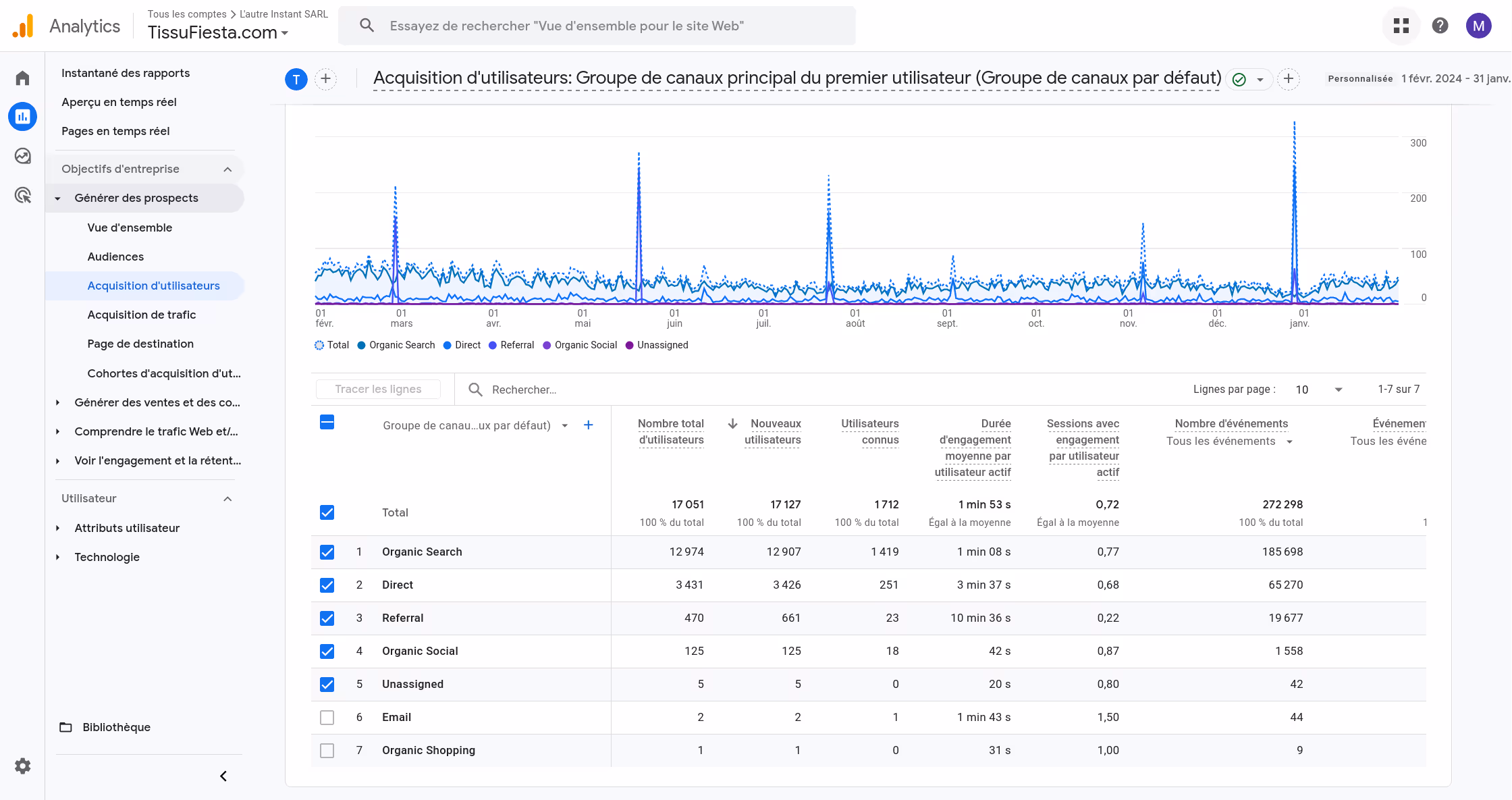Open Acquisition de trafic report

(141, 315)
